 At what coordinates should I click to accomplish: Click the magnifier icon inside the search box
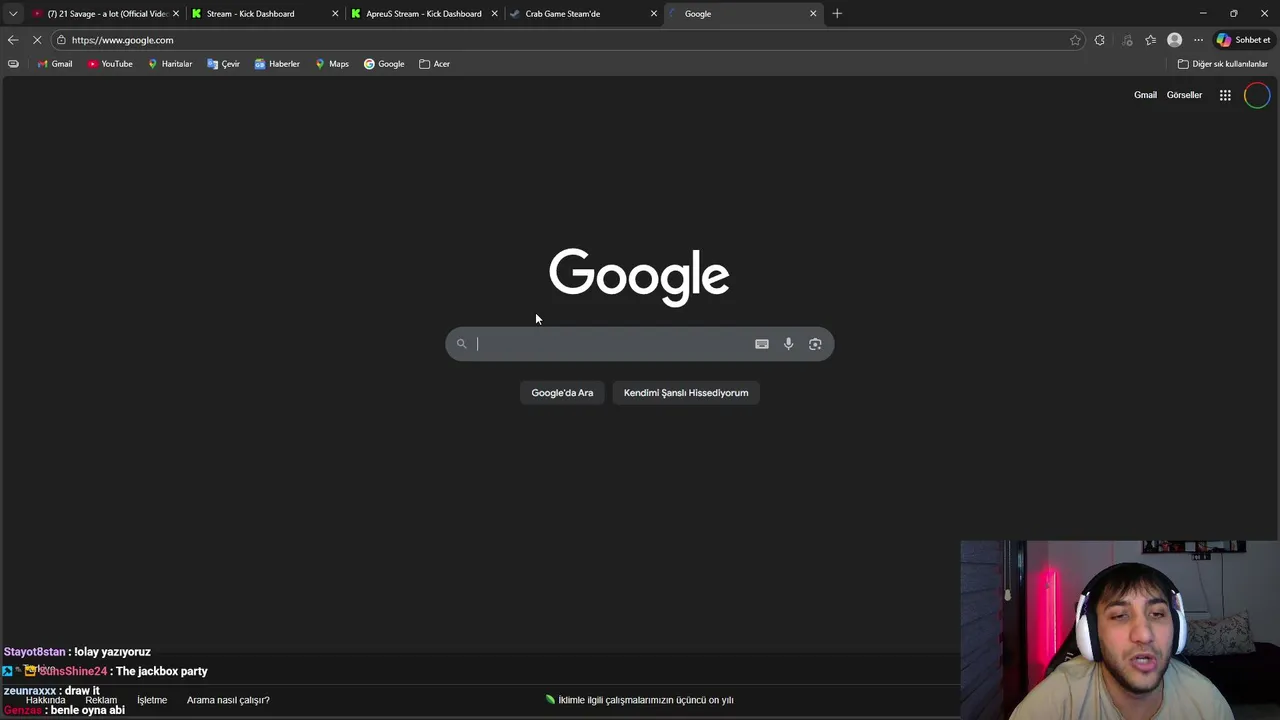click(461, 344)
